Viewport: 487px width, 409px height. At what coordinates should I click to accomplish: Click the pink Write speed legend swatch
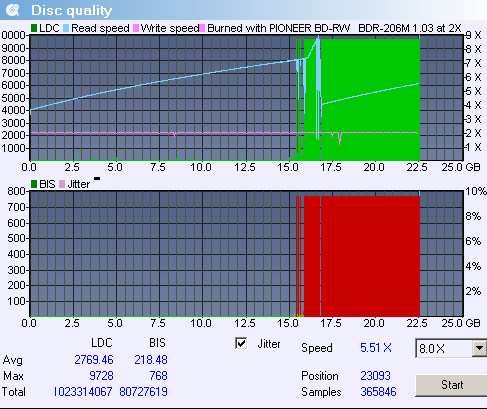(x=136, y=28)
